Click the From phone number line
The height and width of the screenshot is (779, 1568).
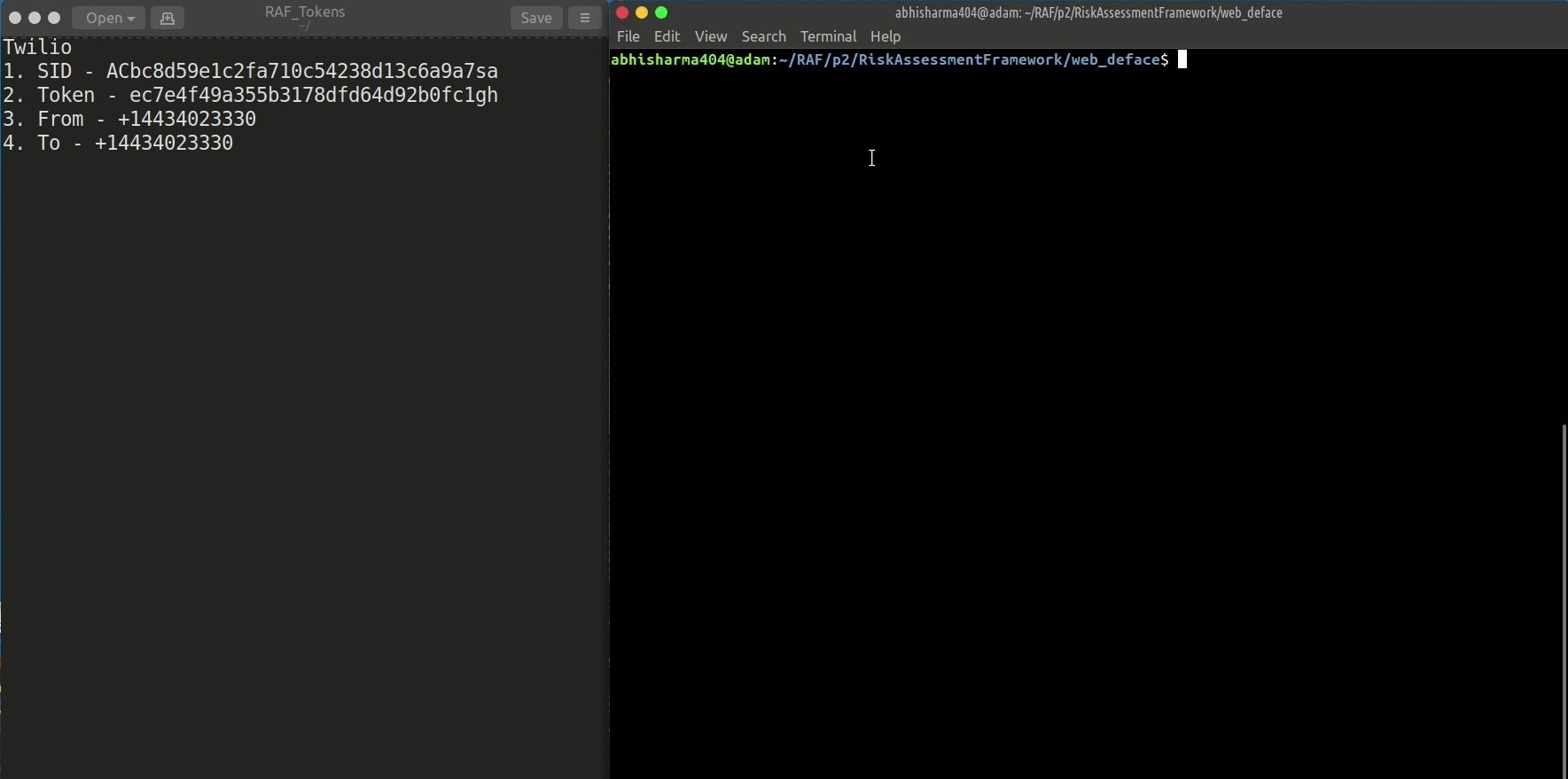tap(129, 119)
